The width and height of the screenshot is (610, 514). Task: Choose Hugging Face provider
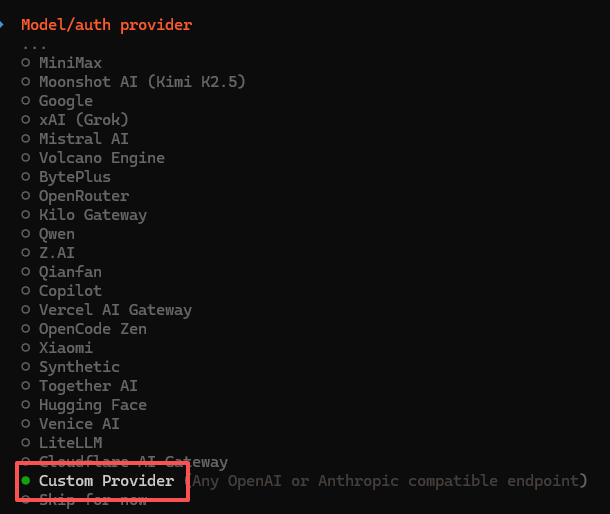(92, 405)
